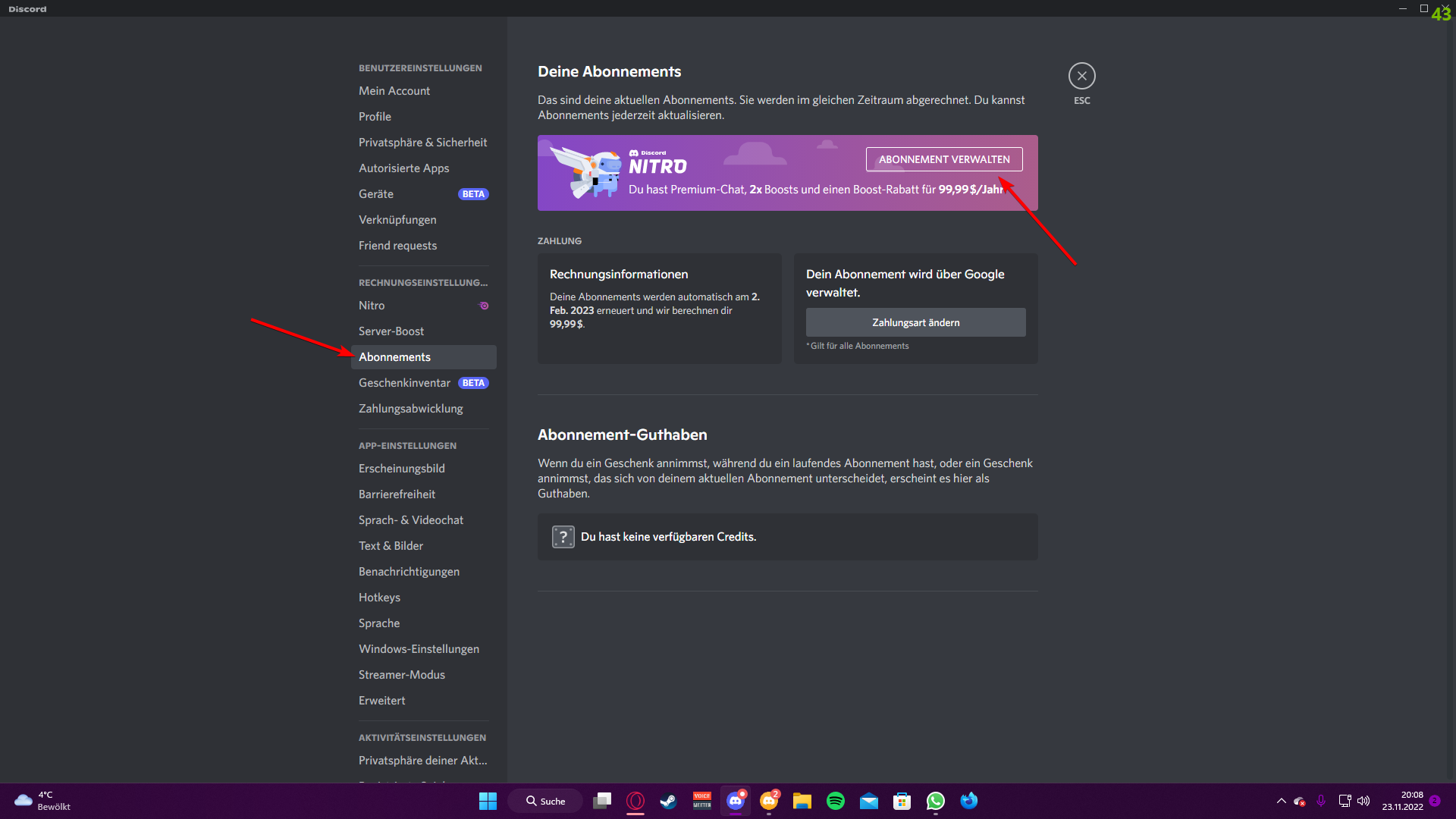Click the question mark credits icon
1456x819 pixels.
click(x=563, y=537)
